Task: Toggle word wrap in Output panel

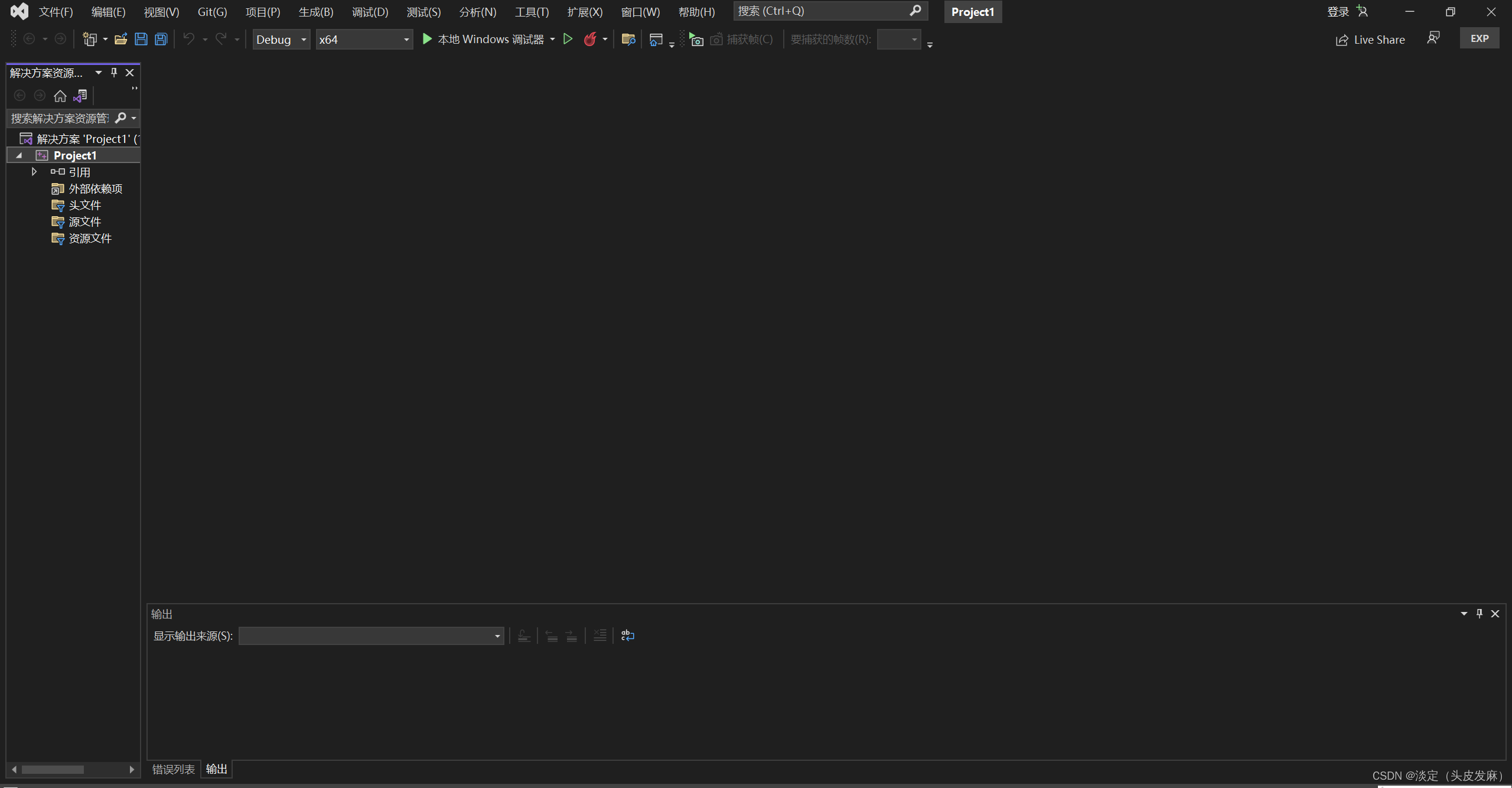Action: tap(627, 636)
